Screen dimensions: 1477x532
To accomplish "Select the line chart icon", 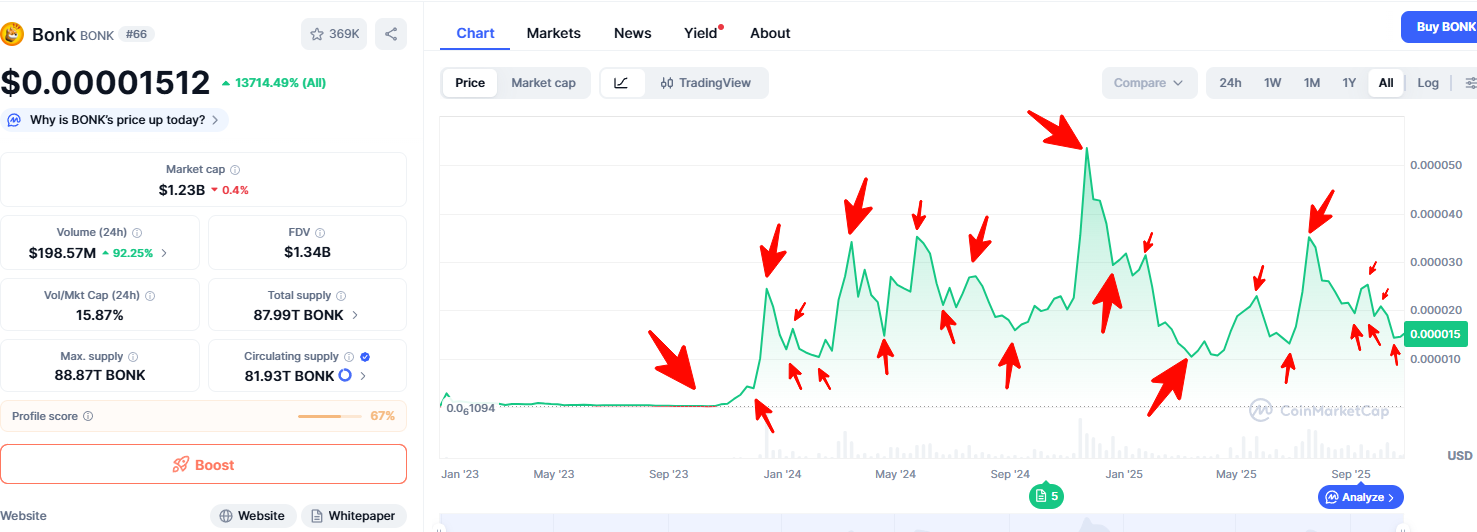I will coord(621,83).
